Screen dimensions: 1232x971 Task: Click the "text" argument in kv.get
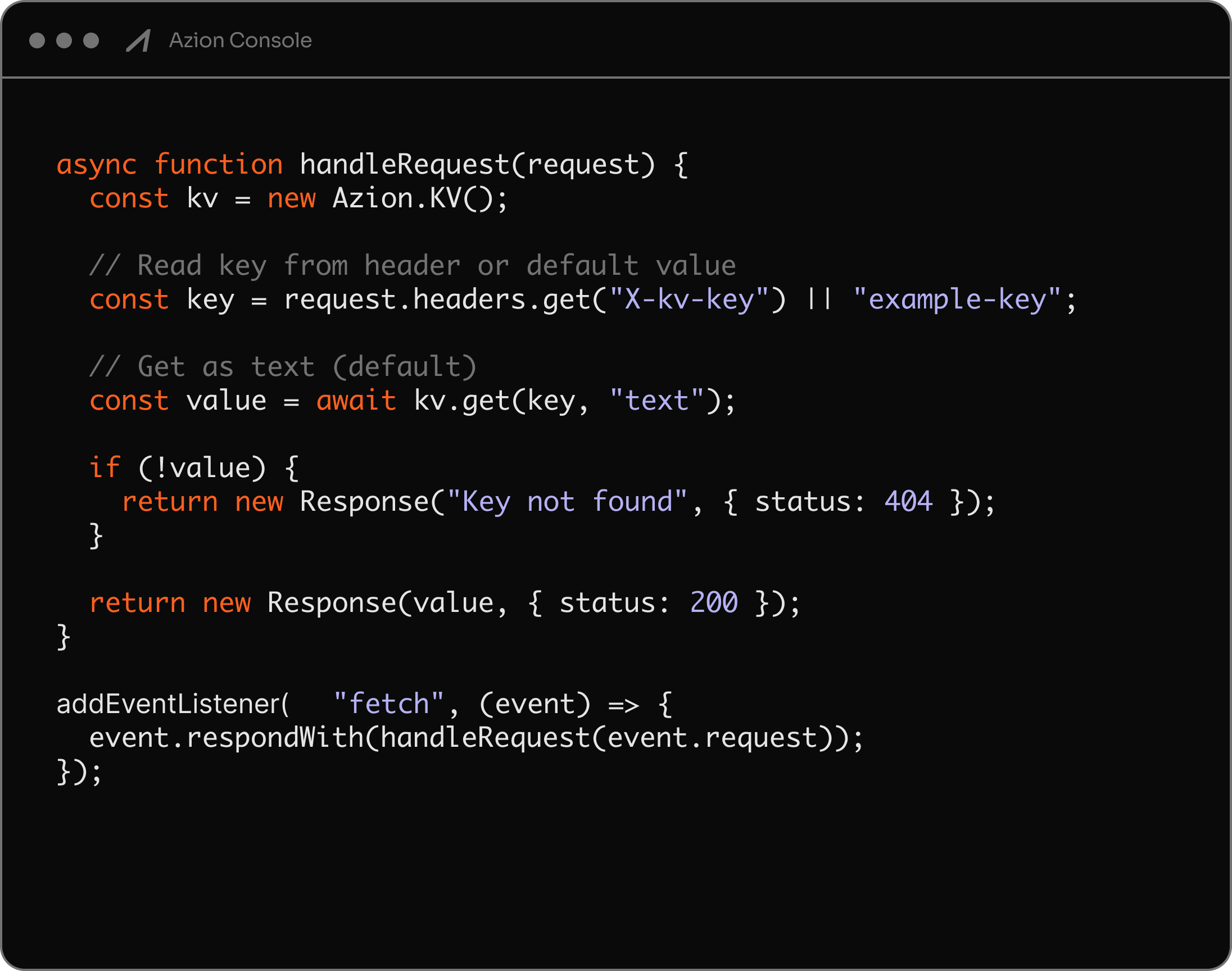click(656, 401)
